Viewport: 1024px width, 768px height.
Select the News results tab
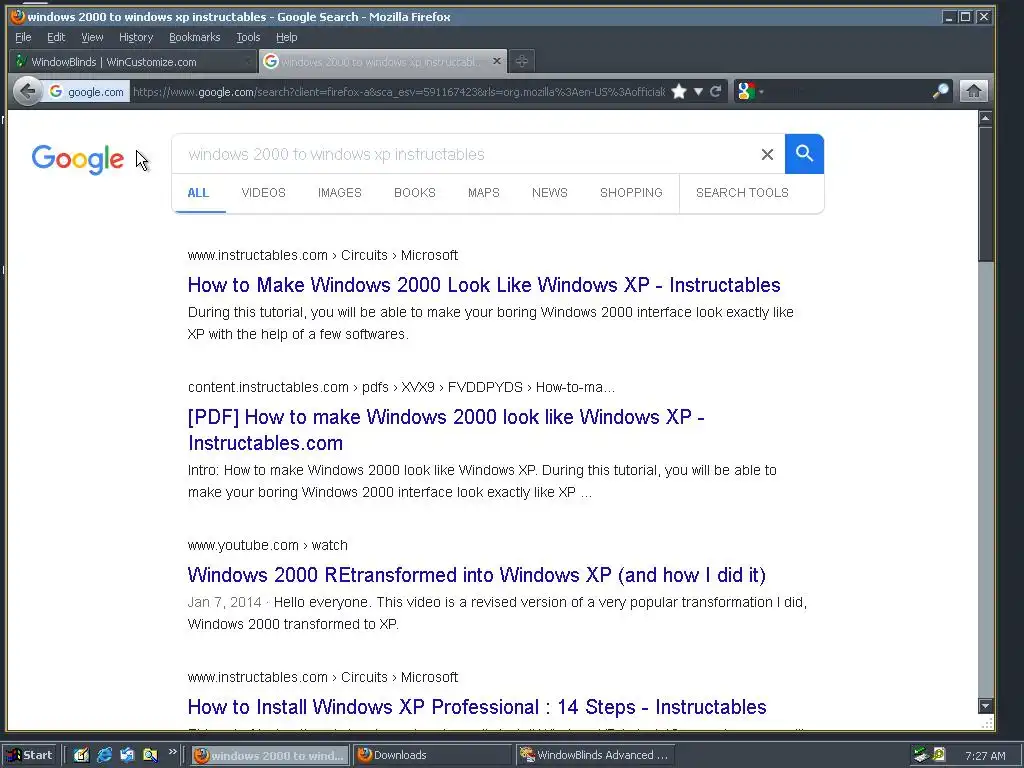pos(550,193)
